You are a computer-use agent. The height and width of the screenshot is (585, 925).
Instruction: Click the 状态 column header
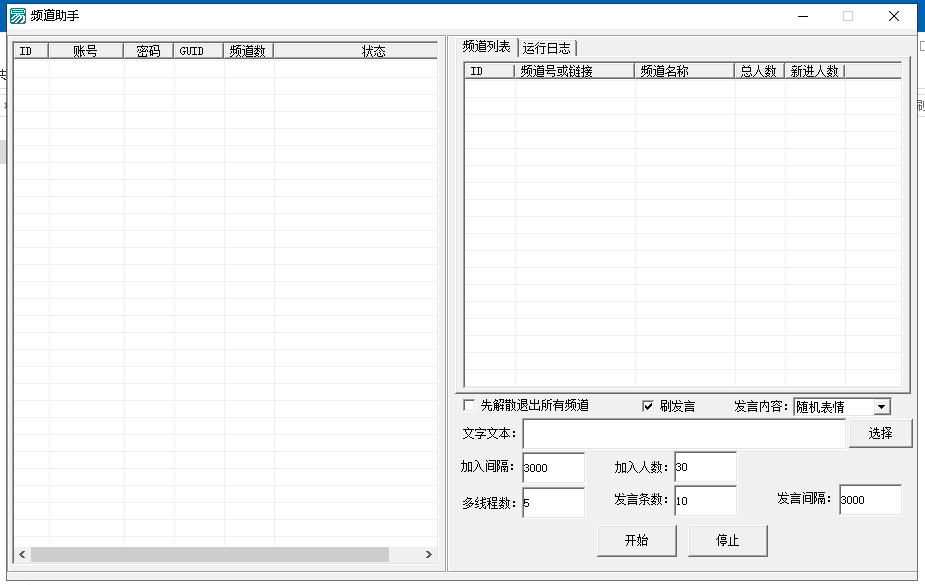pos(373,51)
